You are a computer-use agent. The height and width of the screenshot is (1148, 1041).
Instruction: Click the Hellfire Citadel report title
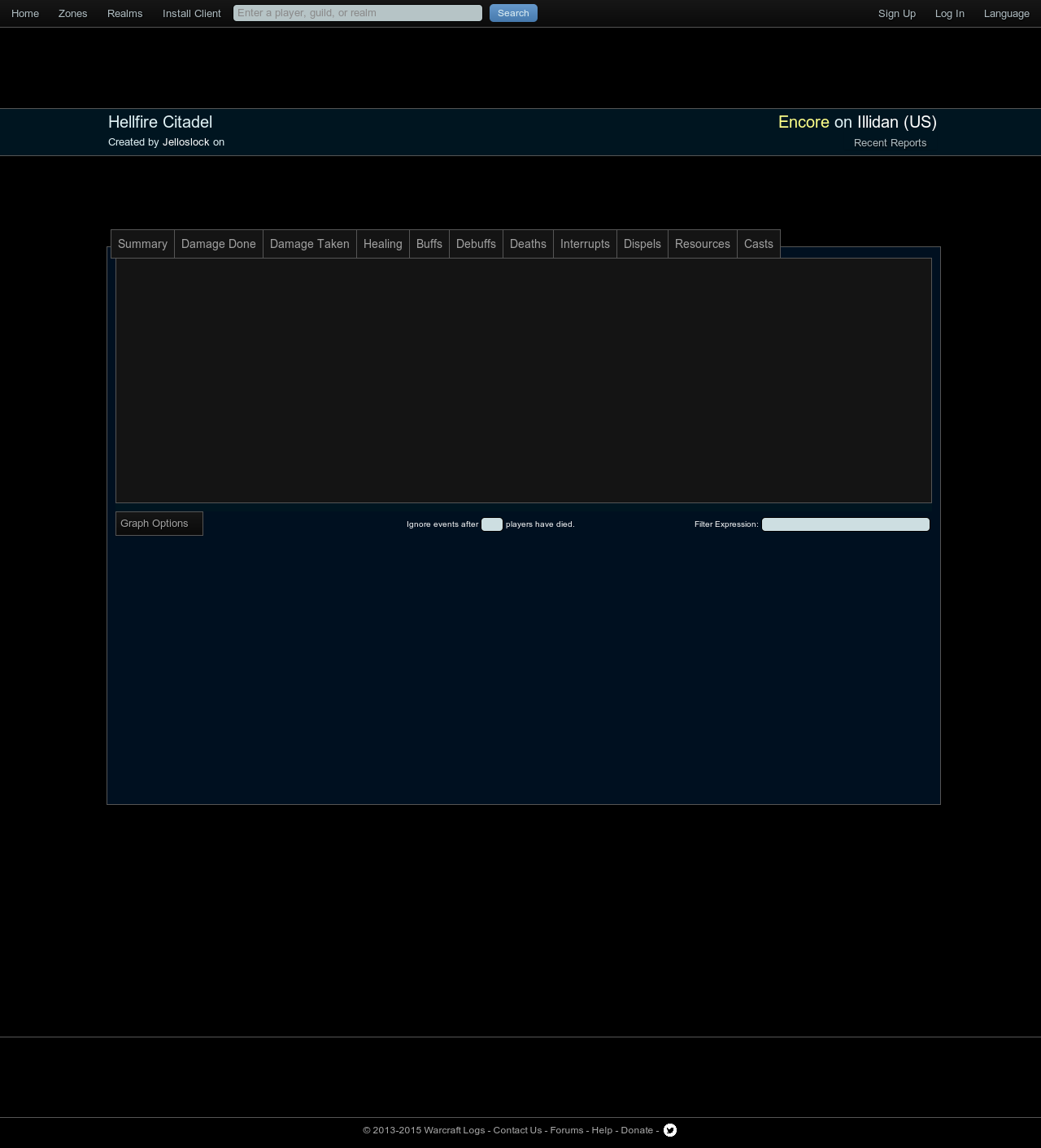point(160,122)
